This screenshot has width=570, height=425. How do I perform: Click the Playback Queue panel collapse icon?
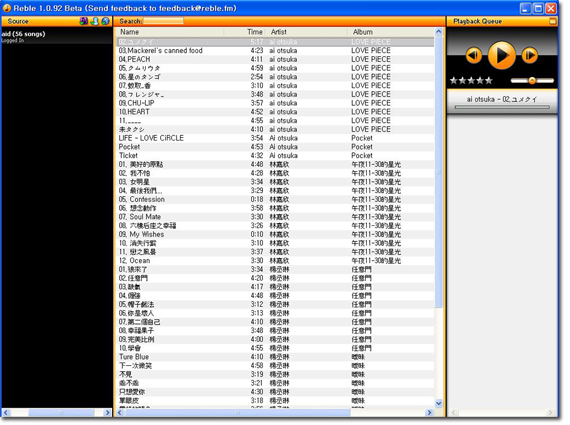553,21
